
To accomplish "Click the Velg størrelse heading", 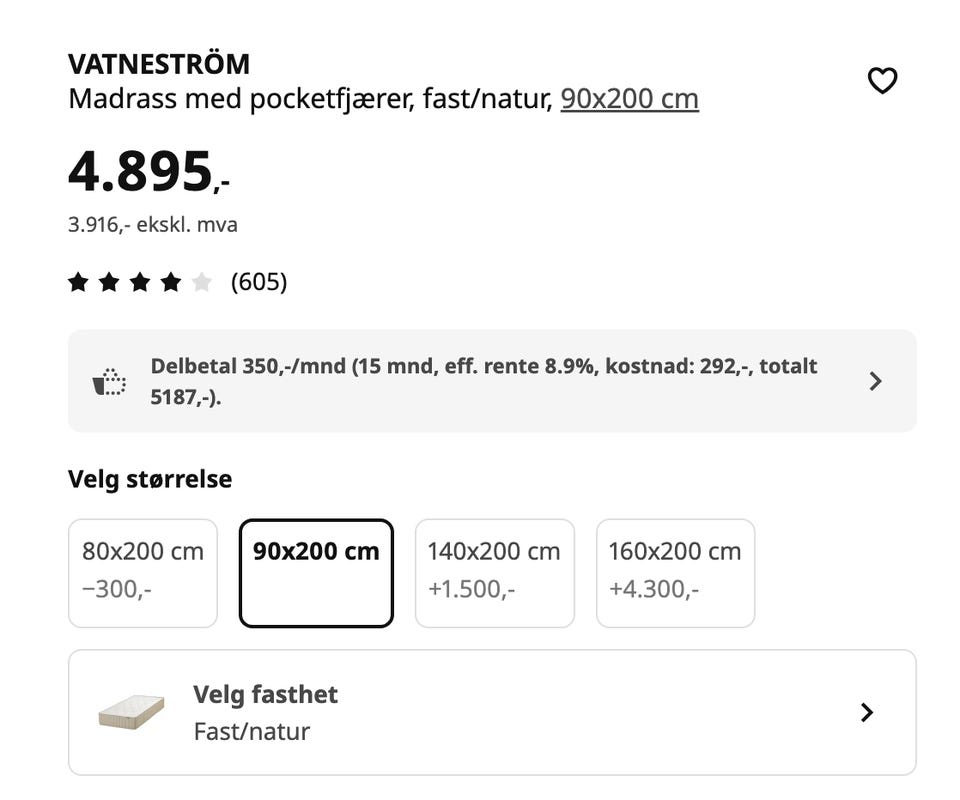I will (150, 479).
